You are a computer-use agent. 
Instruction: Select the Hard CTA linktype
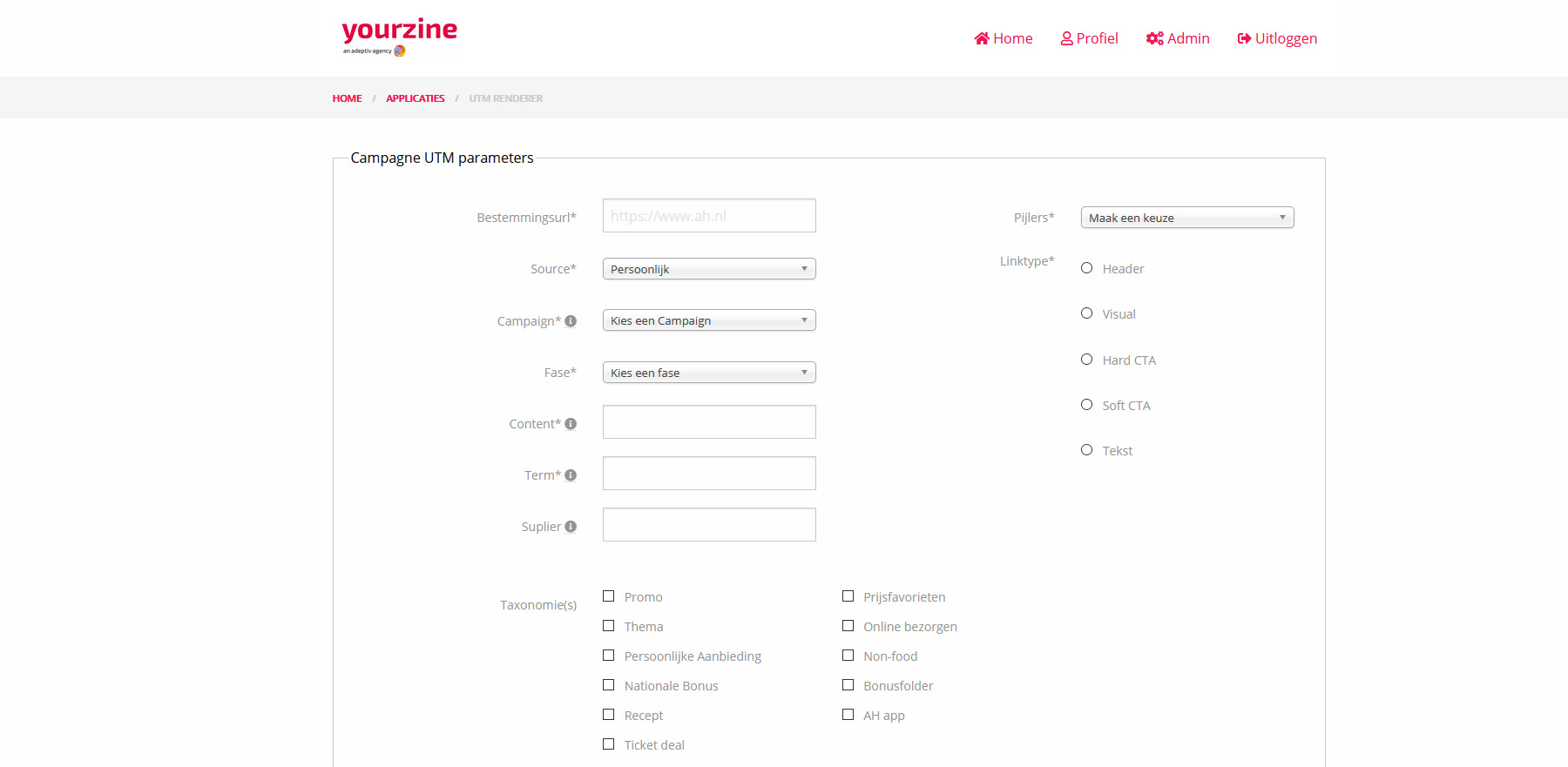tap(1086, 360)
